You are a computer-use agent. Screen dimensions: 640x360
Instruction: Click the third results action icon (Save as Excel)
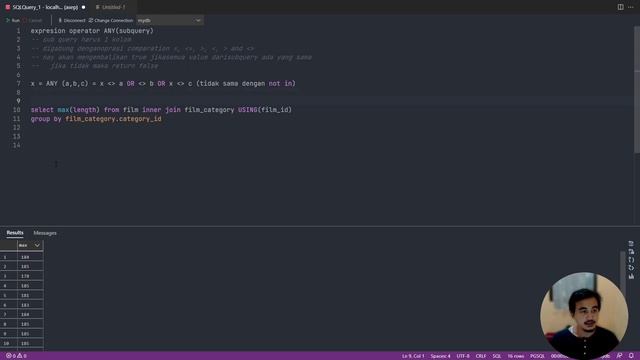tap(631, 260)
